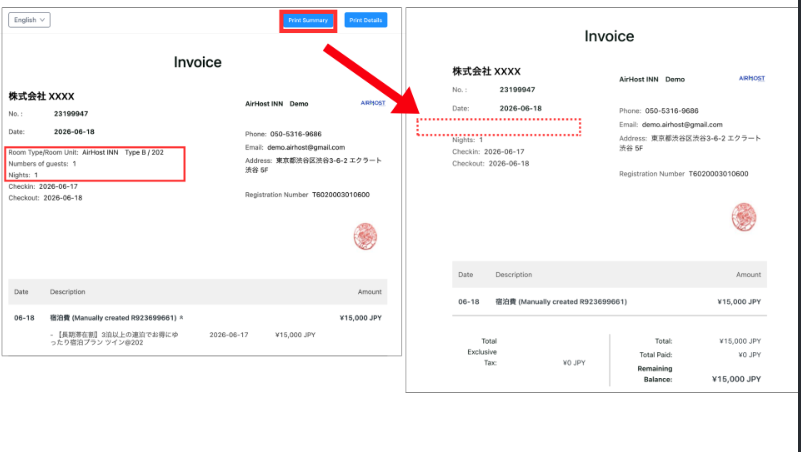Select Date value 2026-06-18 on the invoice page
Image resolution: width=801 pixels, height=452 pixels.
click(74, 132)
